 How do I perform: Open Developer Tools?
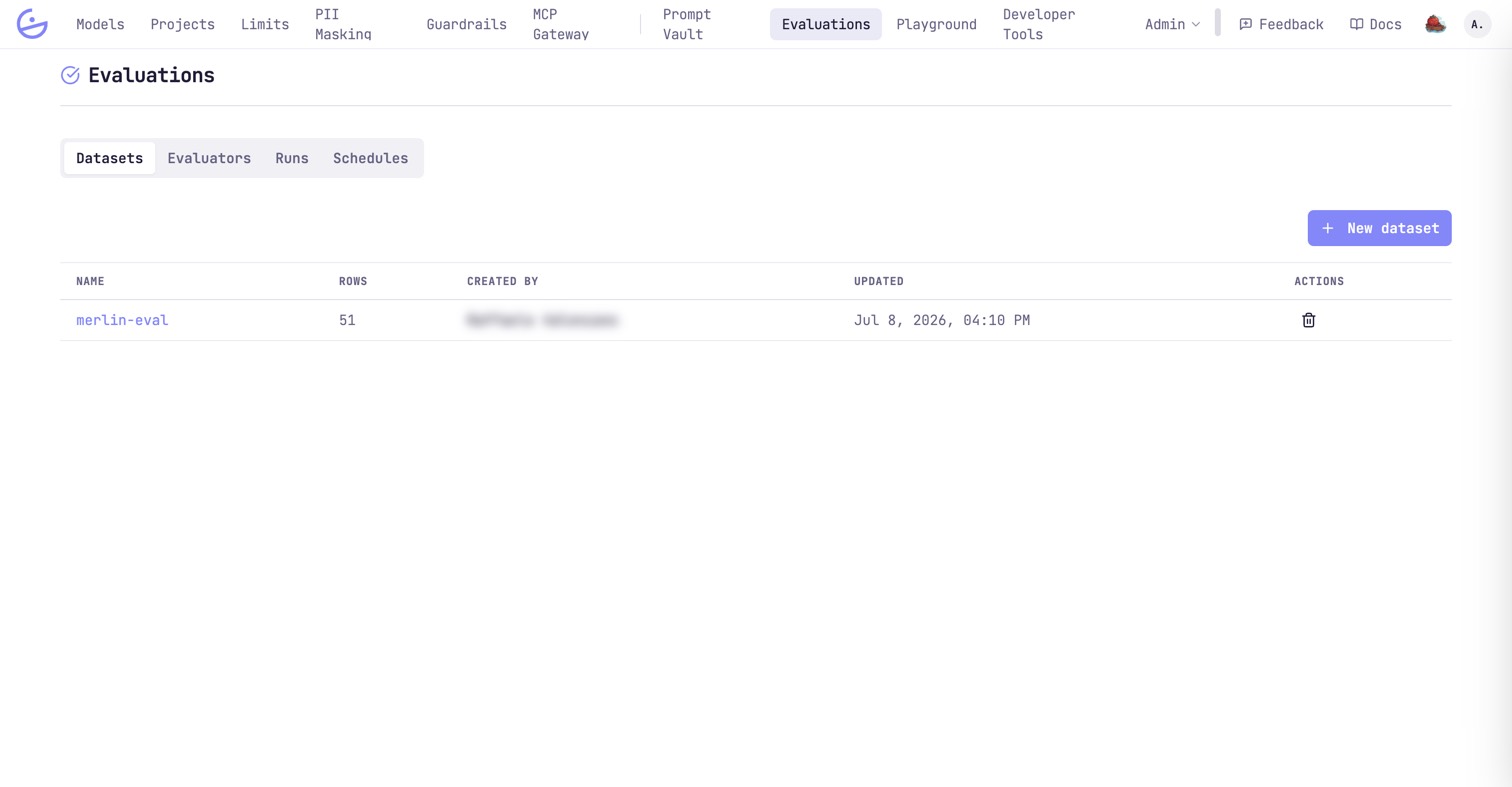(x=1039, y=24)
